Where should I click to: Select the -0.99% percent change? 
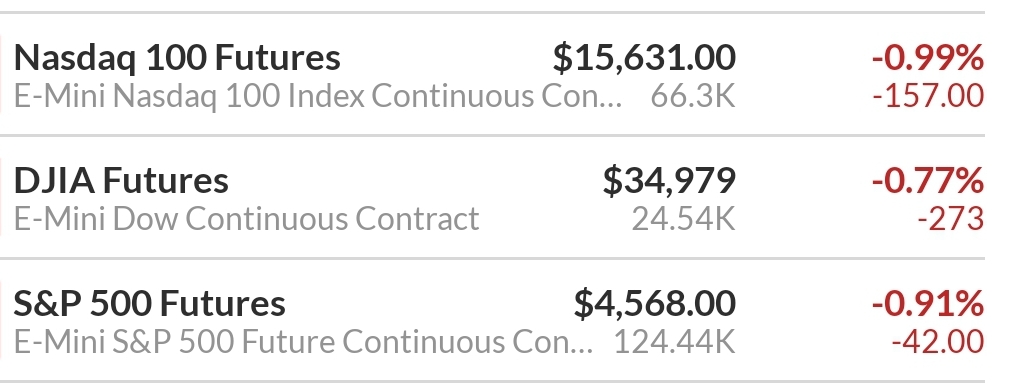click(x=928, y=58)
